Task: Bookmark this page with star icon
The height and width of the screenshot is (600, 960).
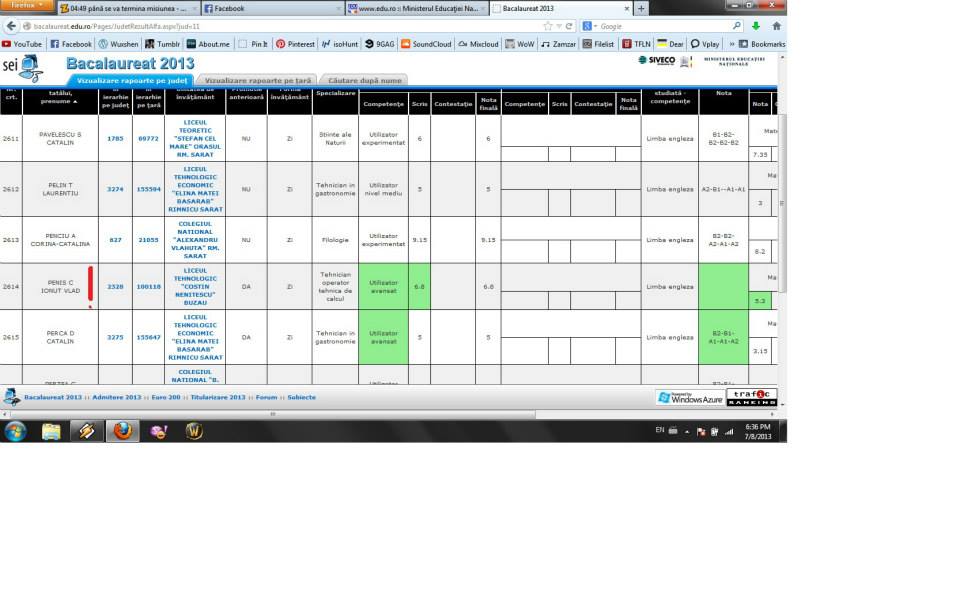Action: click(547, 26)
